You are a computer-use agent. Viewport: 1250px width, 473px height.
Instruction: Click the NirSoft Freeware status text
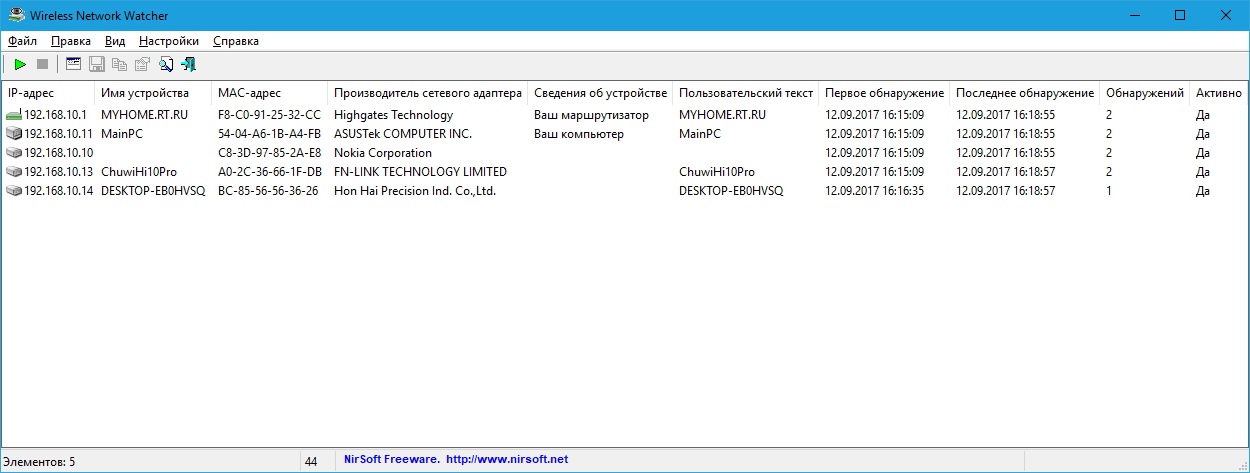[391, 460]
